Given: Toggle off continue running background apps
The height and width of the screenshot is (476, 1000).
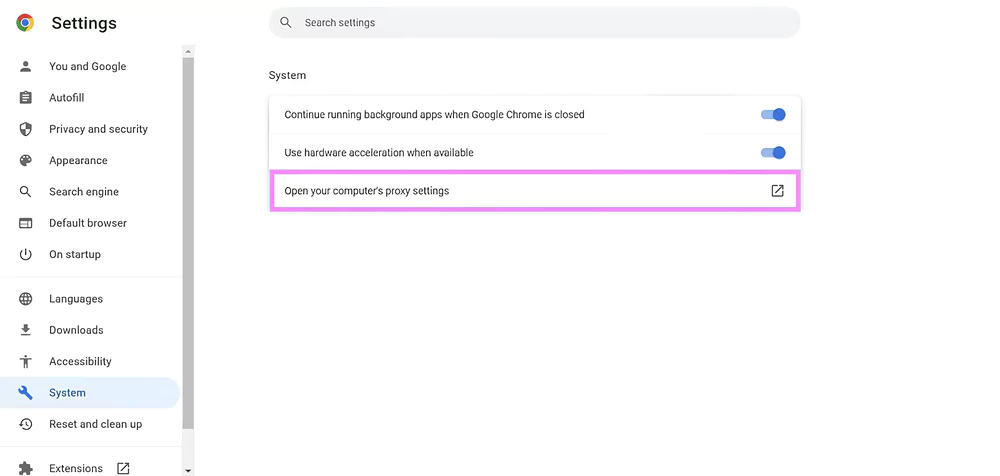Looking at the screenshot, I should 773,115.
